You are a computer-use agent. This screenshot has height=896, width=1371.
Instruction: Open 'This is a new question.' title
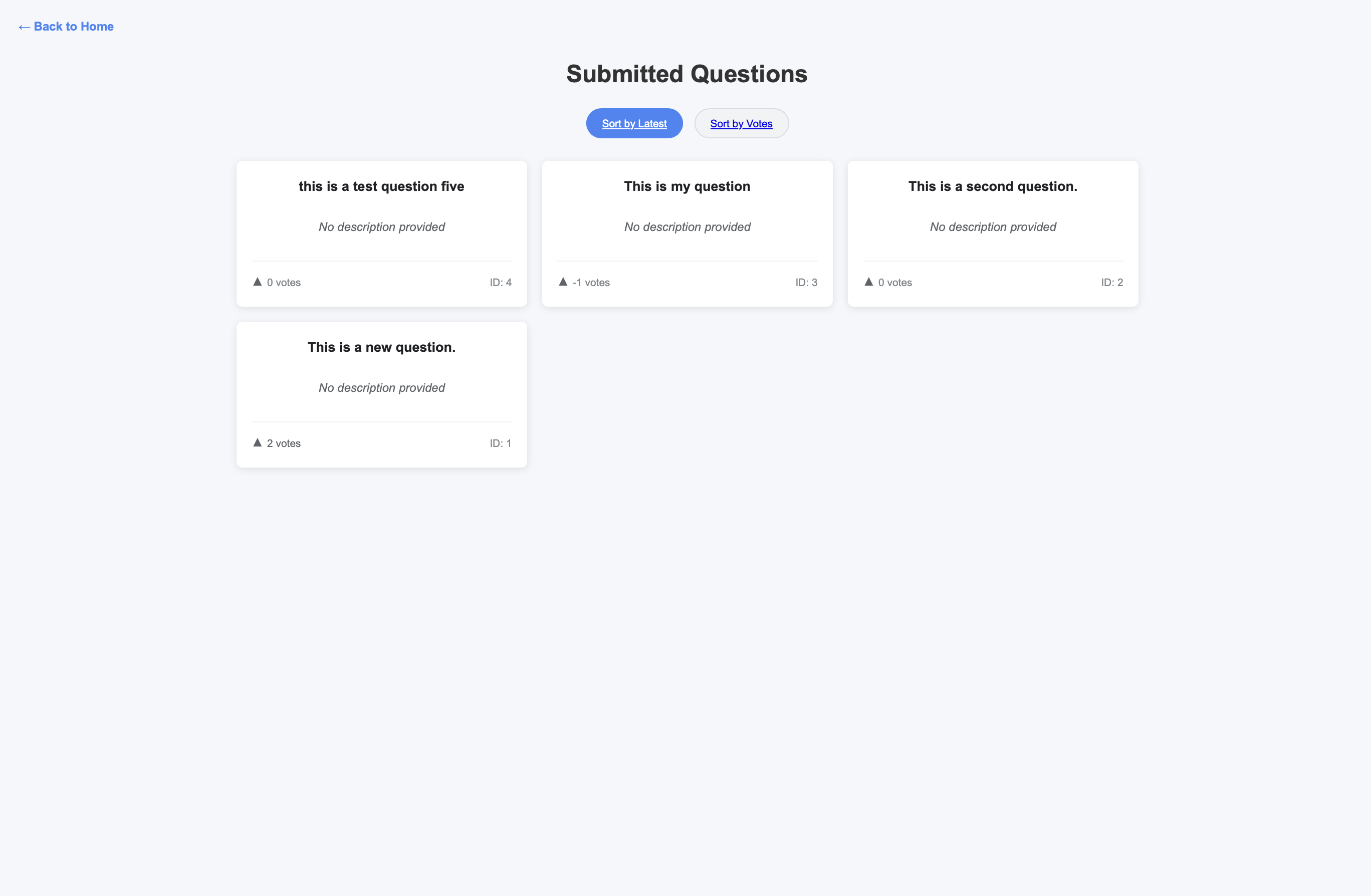coord(381,347)
